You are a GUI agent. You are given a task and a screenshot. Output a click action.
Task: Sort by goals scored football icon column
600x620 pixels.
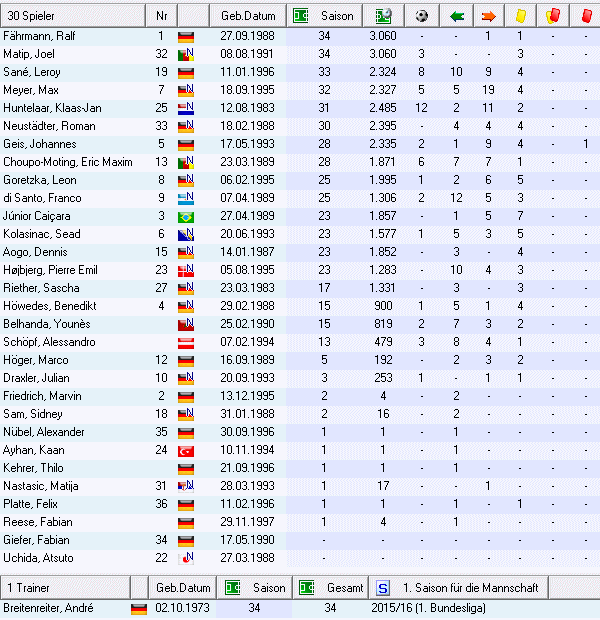pos(422,16)
